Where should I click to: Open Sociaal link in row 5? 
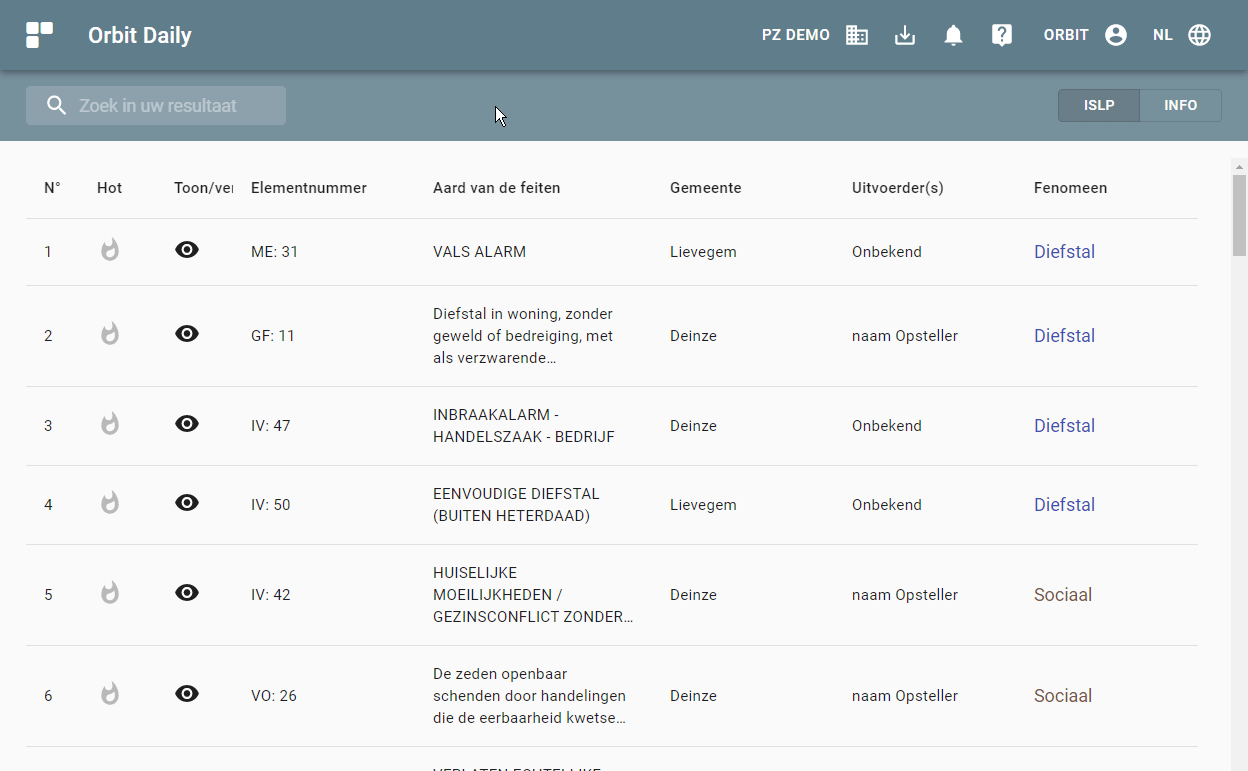[1062, 595]
